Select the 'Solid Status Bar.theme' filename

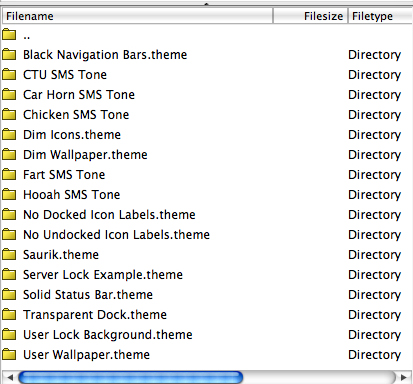pyautogui.click(x=88, y=295)
